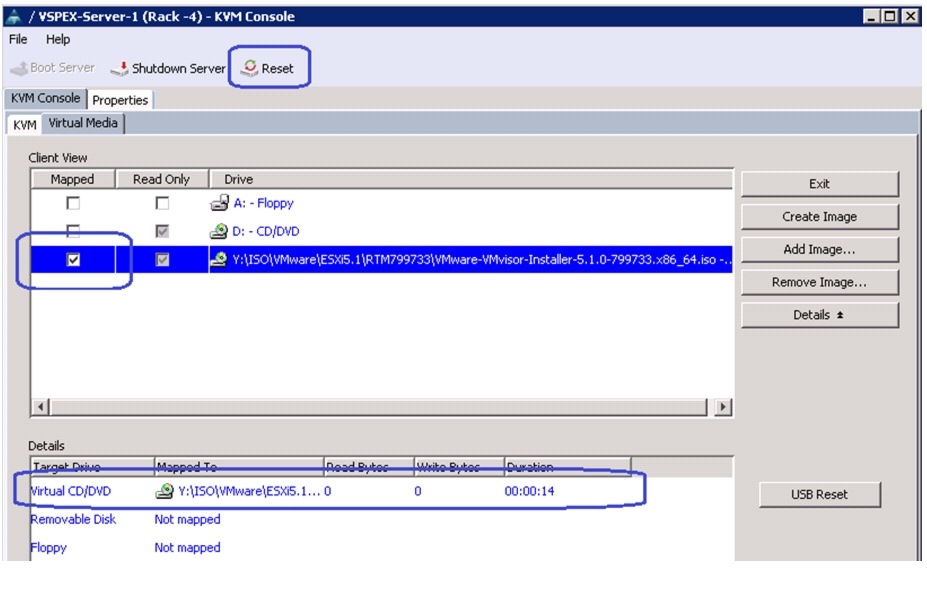Image resolution: width=927 pixels, height=600 pixels.
Task: Open the Help menu
Action: point(58,39)
